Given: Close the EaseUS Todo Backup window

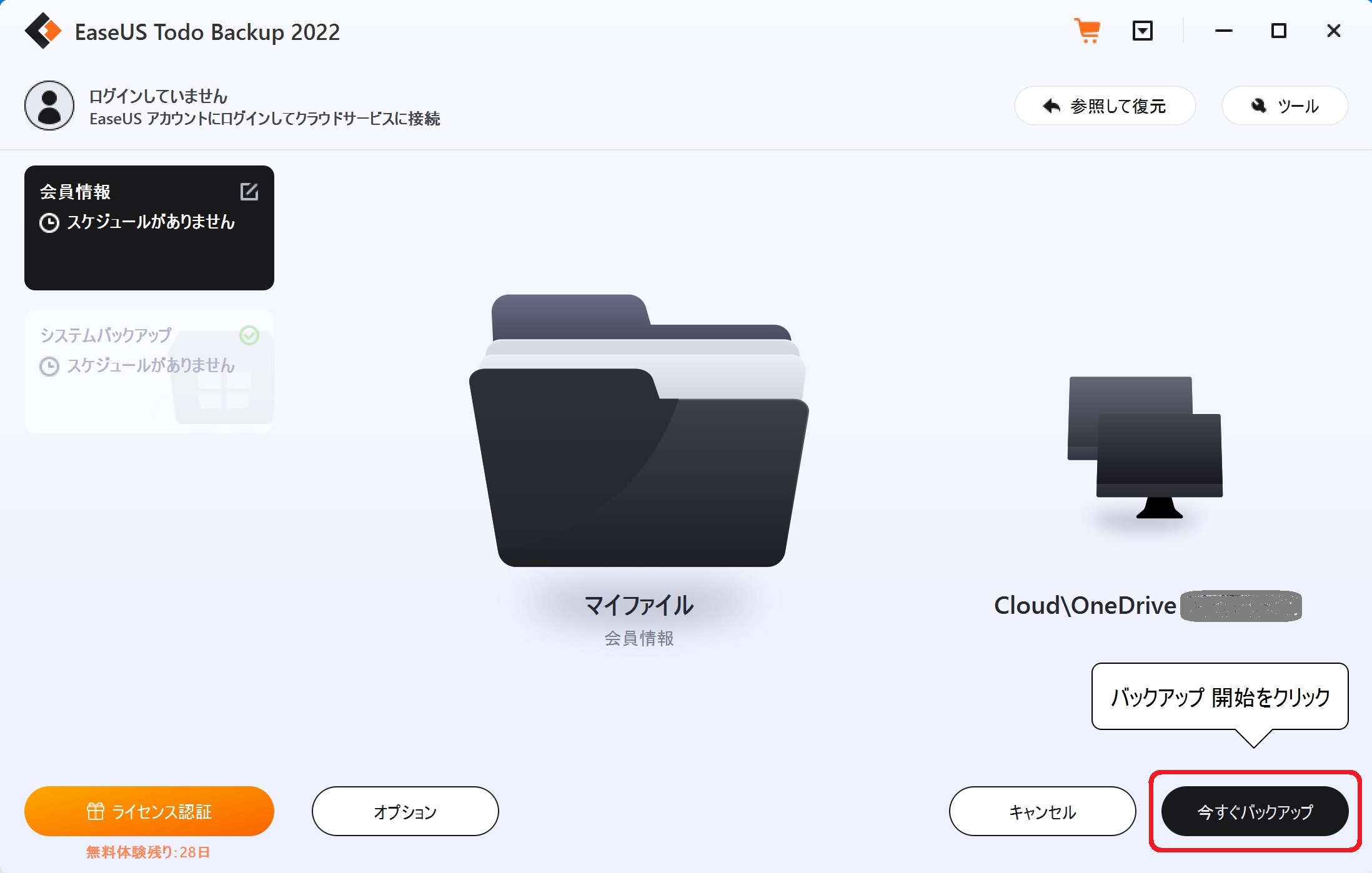Looking at the screenshot, I should click(1334, 31).
